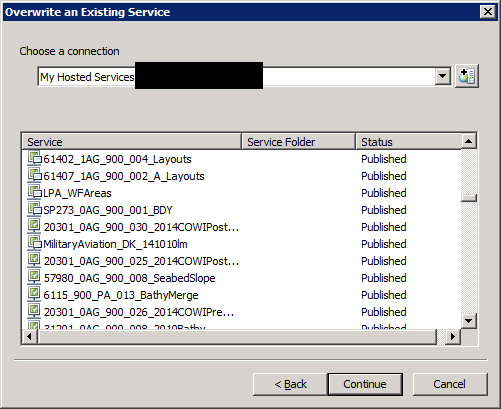Click the Continue button
Screen dimensions: 501x409
[365, 384]
